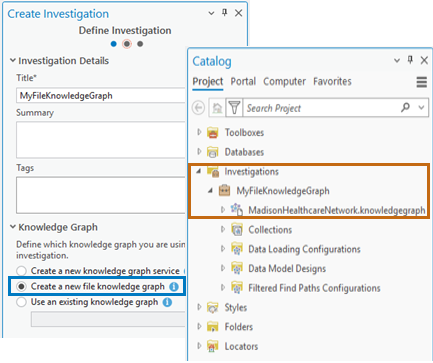Click the Databases folder icon in Catalog
Screen dimensions: 433x363
213,152
